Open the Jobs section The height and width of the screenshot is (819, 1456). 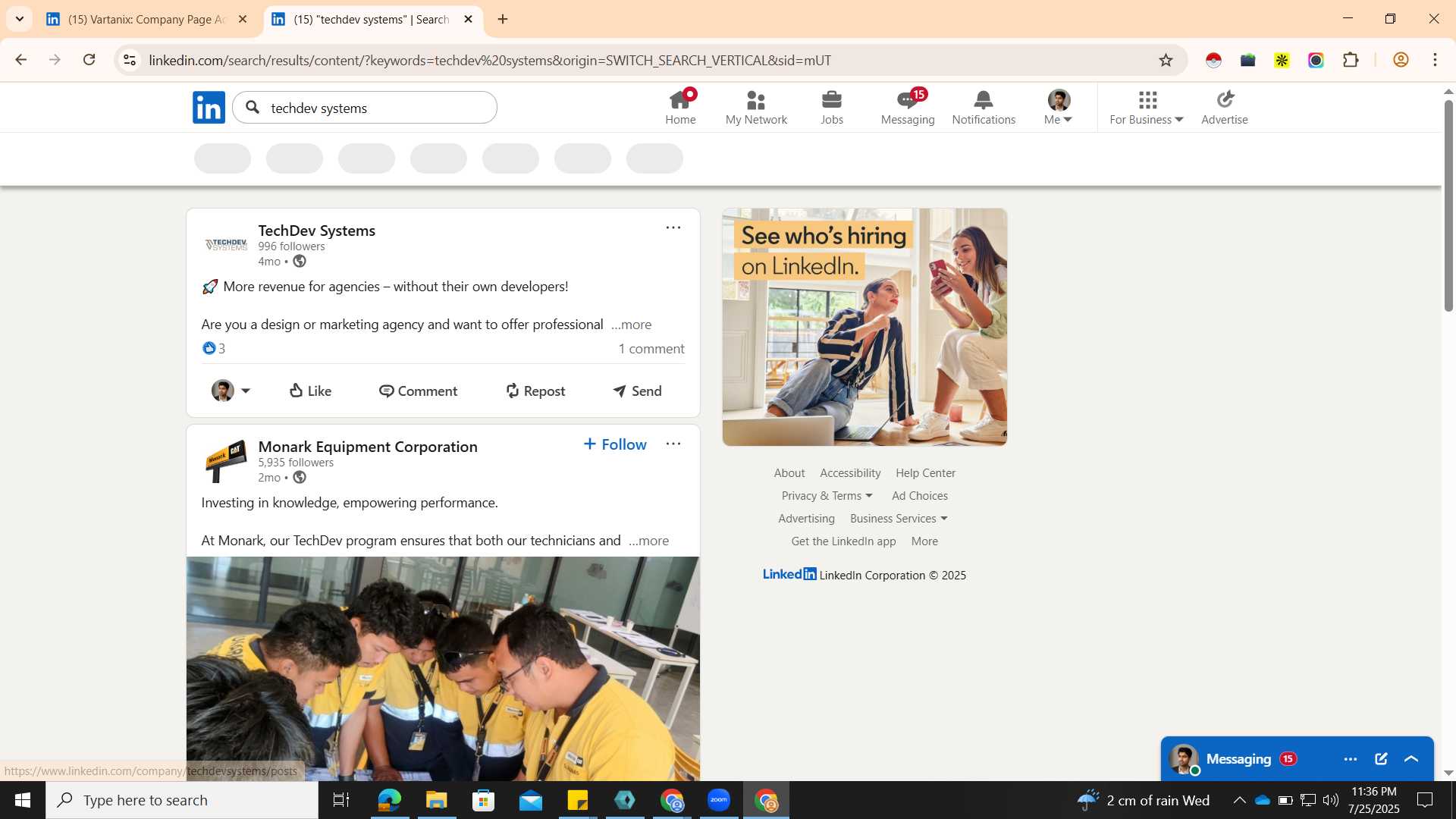832,107
